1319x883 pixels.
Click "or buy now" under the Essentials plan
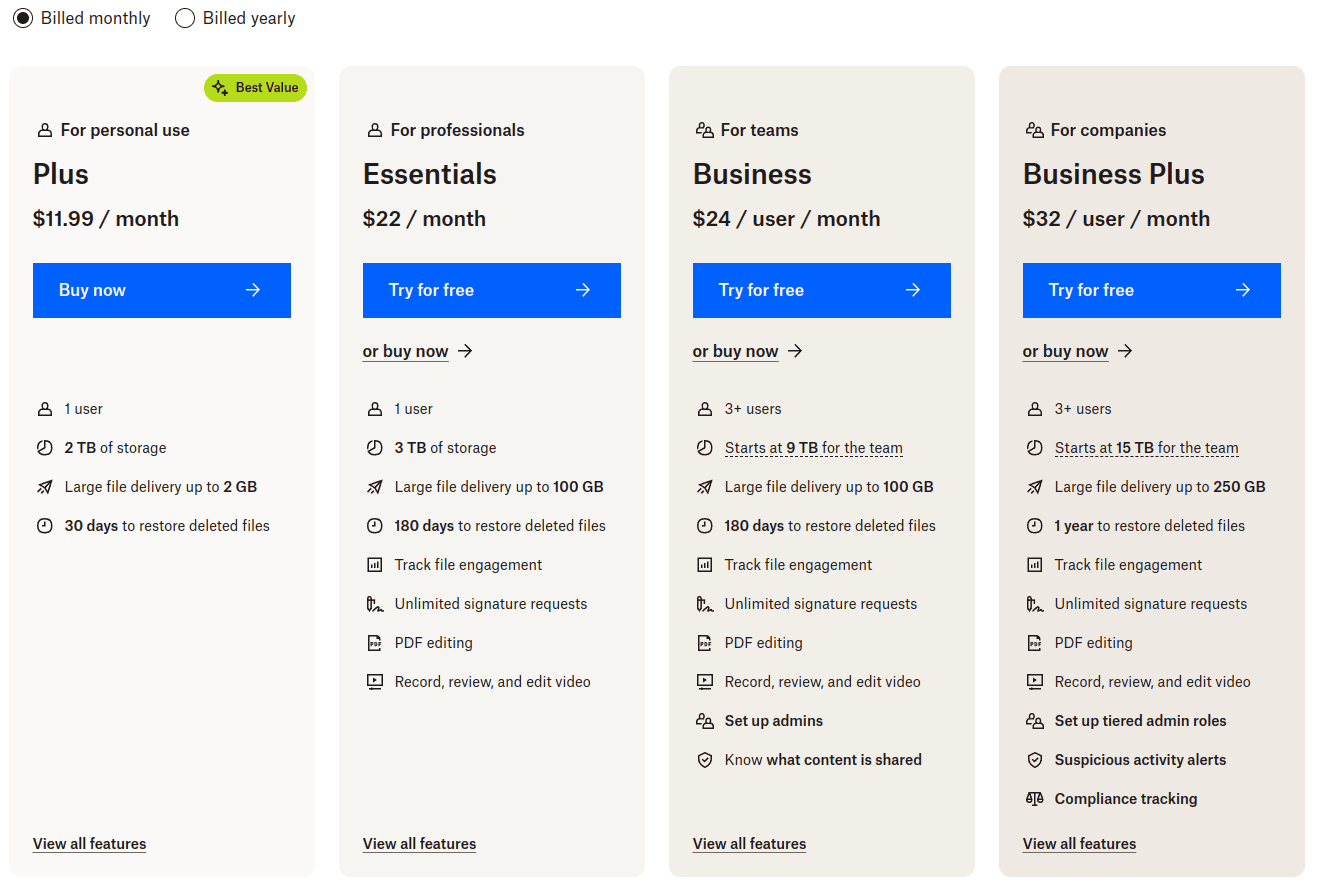[x=406, y=351]
